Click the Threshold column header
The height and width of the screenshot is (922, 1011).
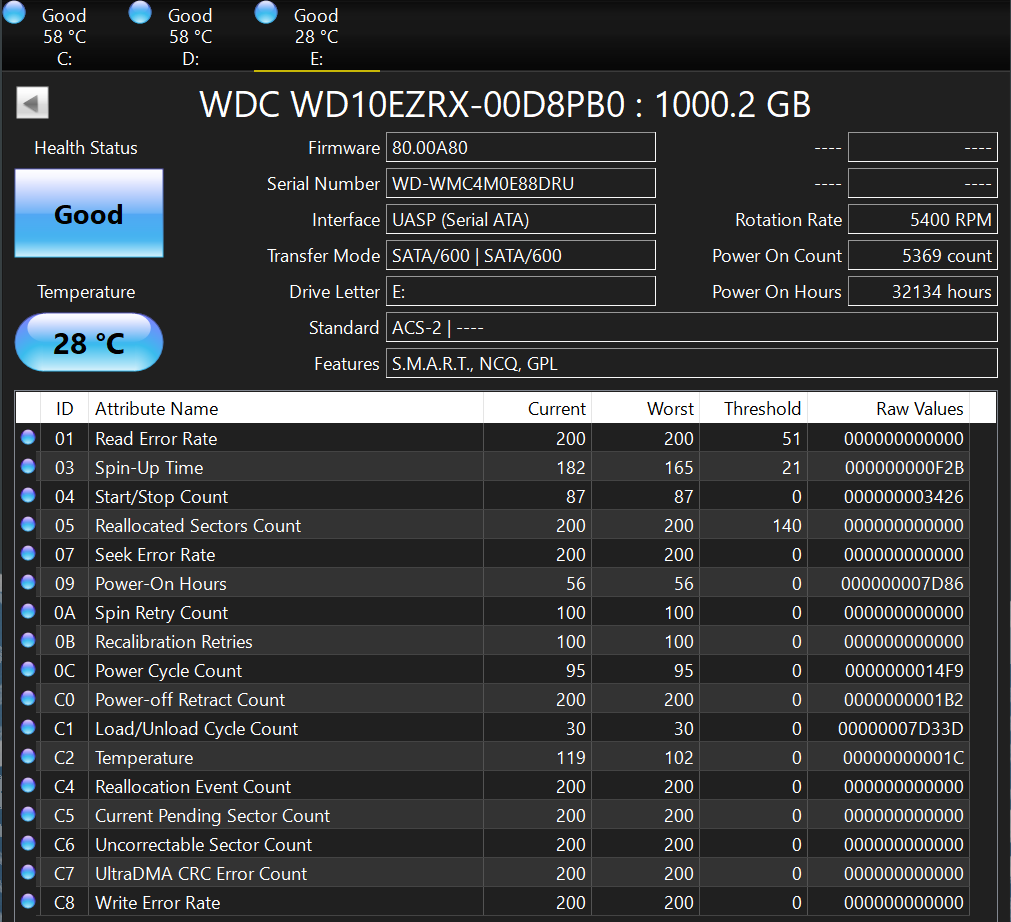tap(754, 409)
